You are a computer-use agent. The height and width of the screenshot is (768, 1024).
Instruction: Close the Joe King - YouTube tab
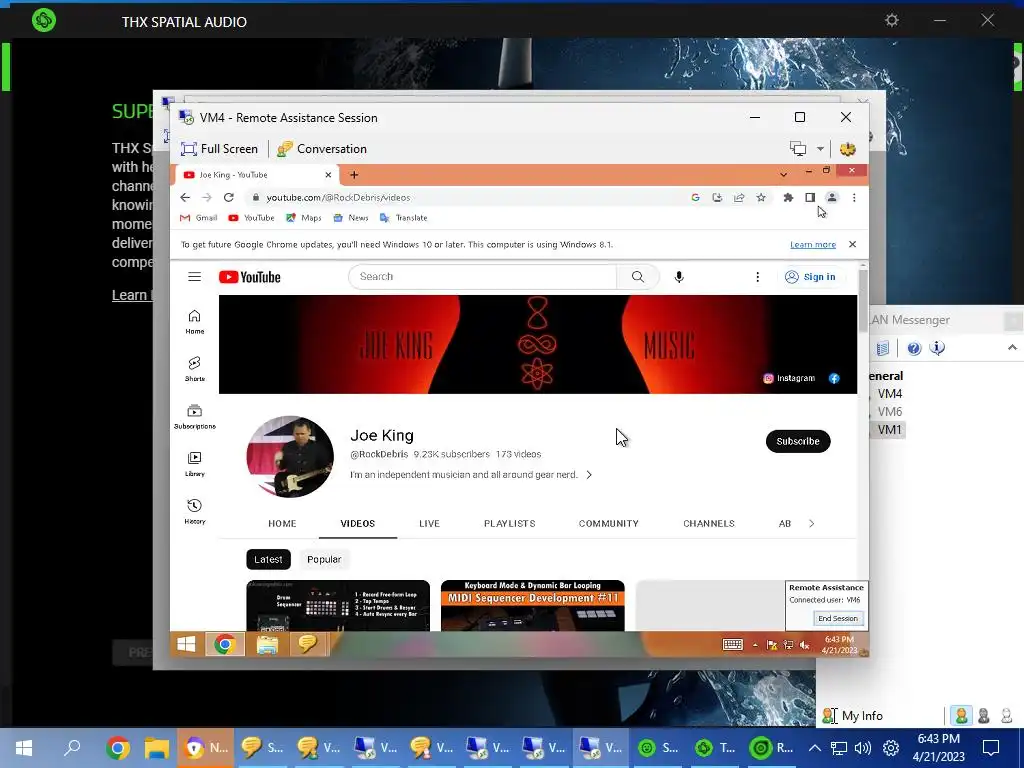pyautogui.click(x=328, y=174)
